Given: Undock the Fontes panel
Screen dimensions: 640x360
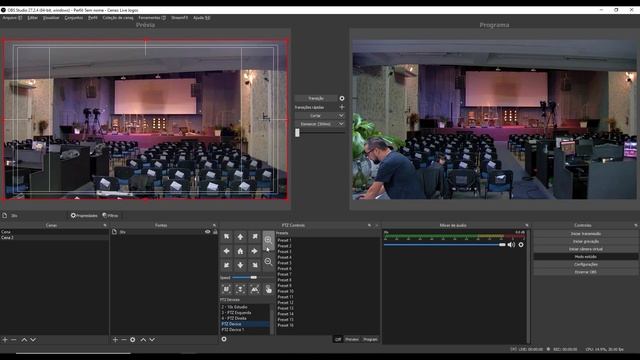Looking at the screenshot, I should click(x=214, y=225).
